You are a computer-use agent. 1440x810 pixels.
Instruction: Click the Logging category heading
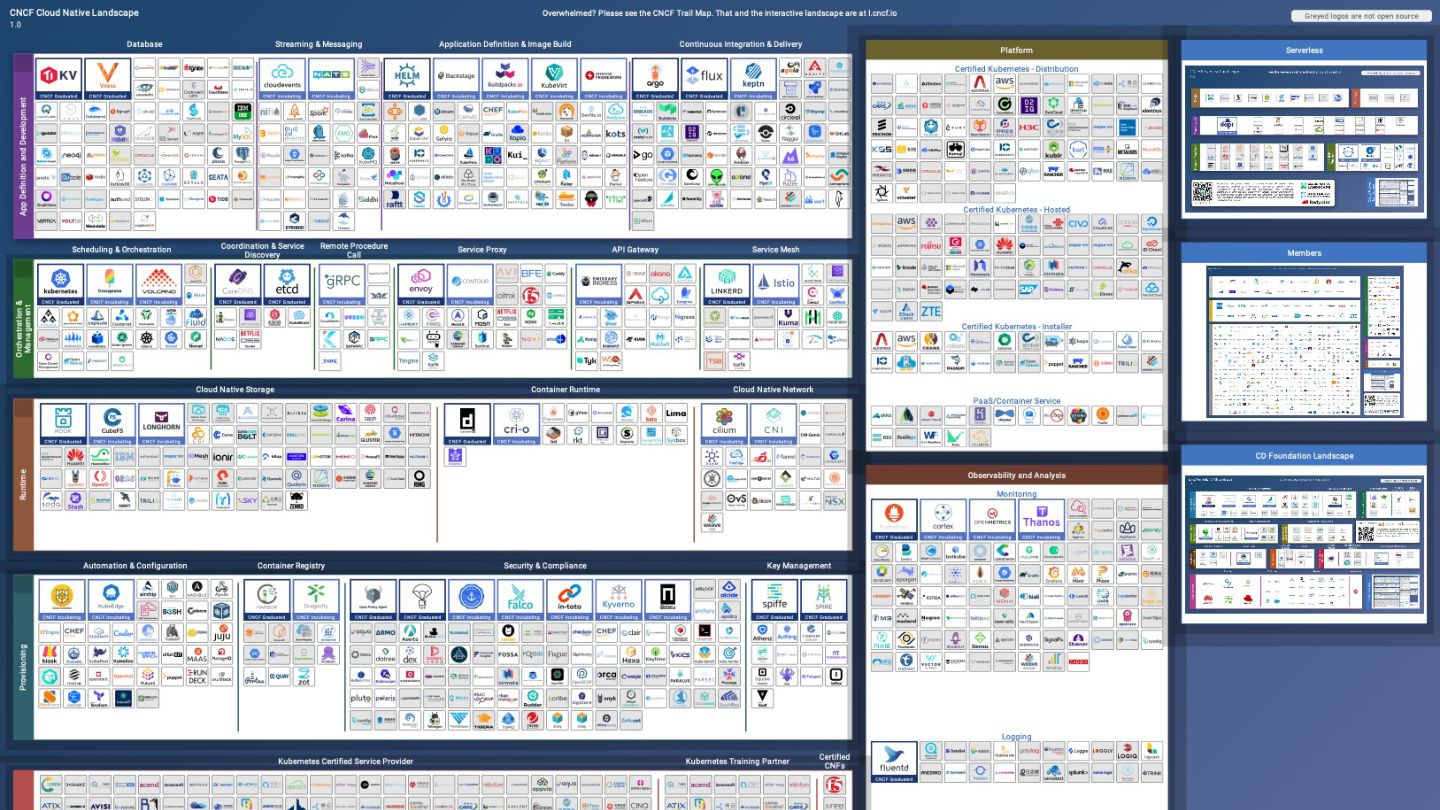(1016, 737)
